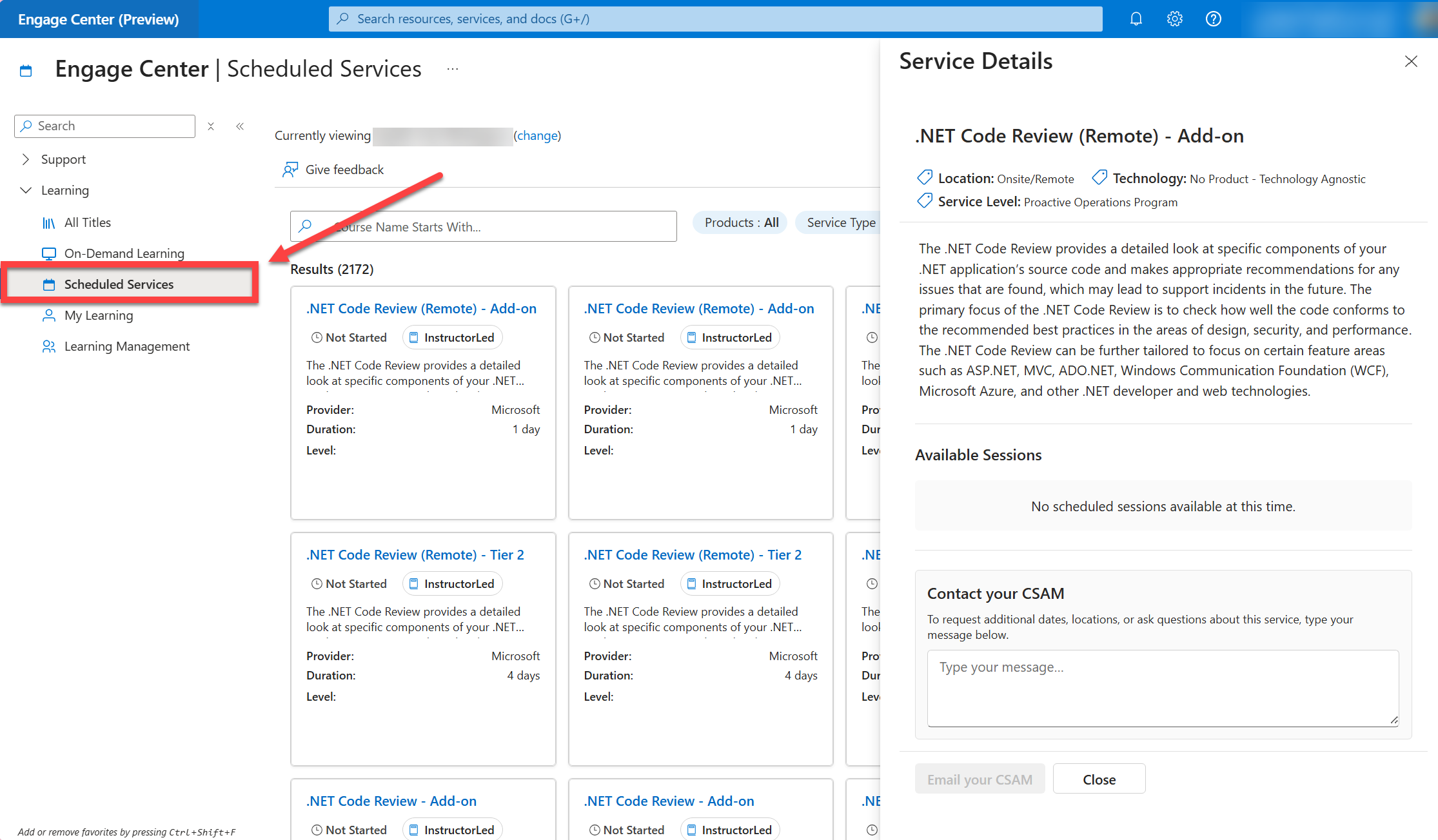
Task: Click the help question mark icon
Action: 1214,19
